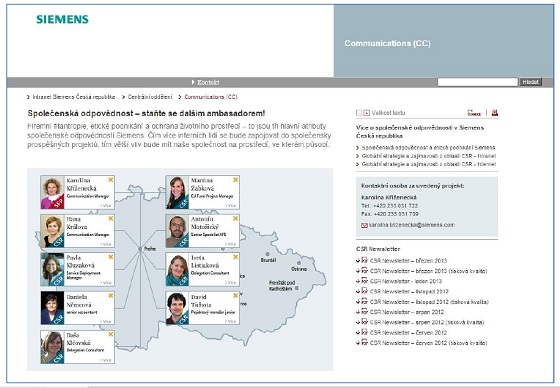560x388 pixels.
Task: Click Iveta Lištiaková's photo
Action: (x=178, y=269)
